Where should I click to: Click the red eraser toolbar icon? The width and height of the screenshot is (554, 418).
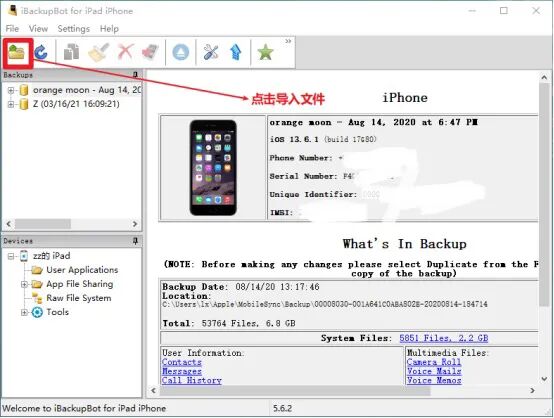click(151, 52)
